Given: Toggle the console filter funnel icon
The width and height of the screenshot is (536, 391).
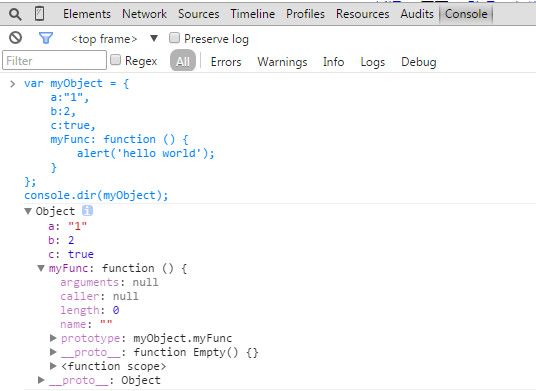Looking at the screenshot, I should coord(46,38).
